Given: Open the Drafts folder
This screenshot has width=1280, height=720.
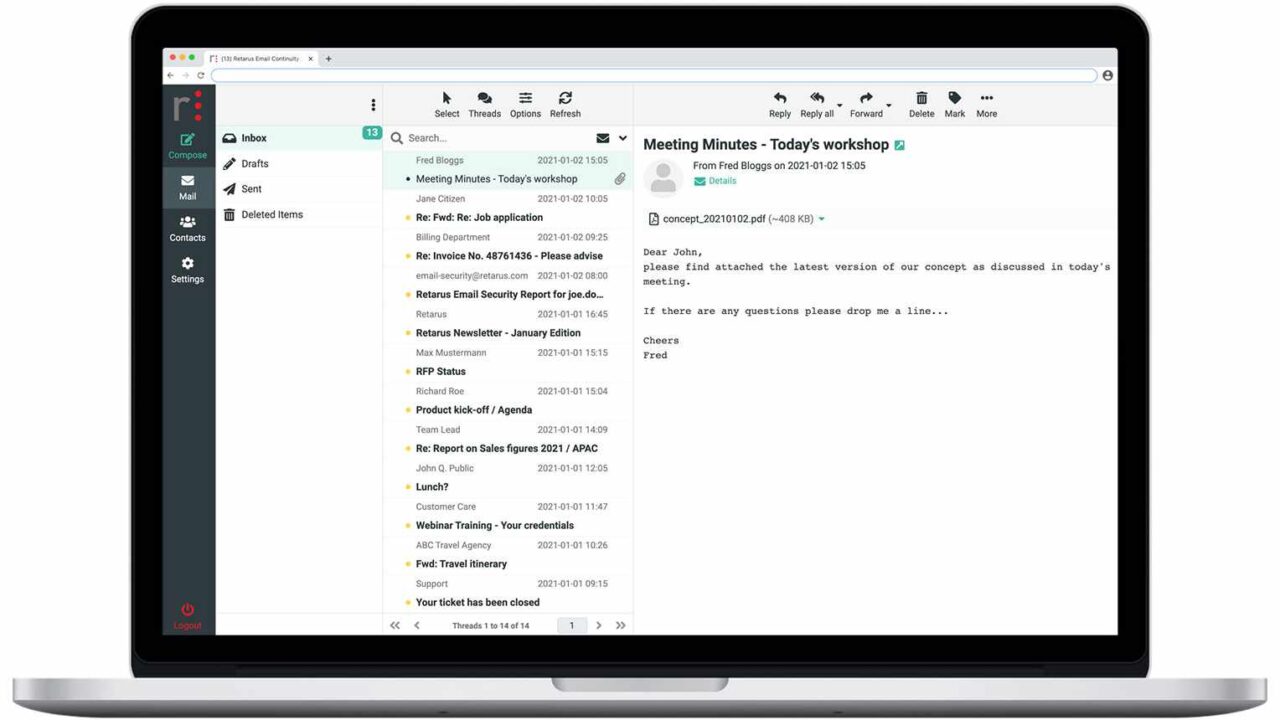Looking at the screenshot, I should point(254,164).
